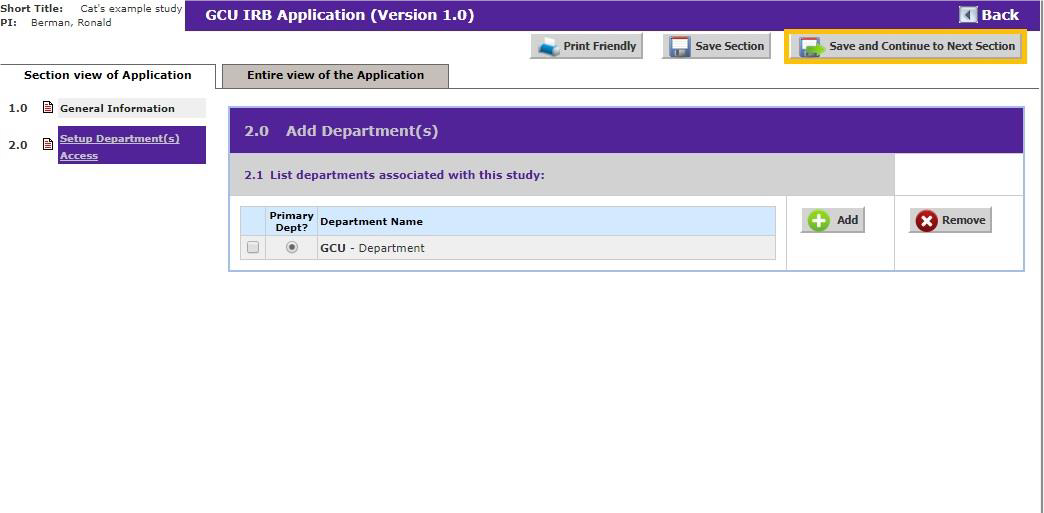Click the '2.0' section number in sidebar
Viewport: 1044px width, 513px height.
coord(18,145)
